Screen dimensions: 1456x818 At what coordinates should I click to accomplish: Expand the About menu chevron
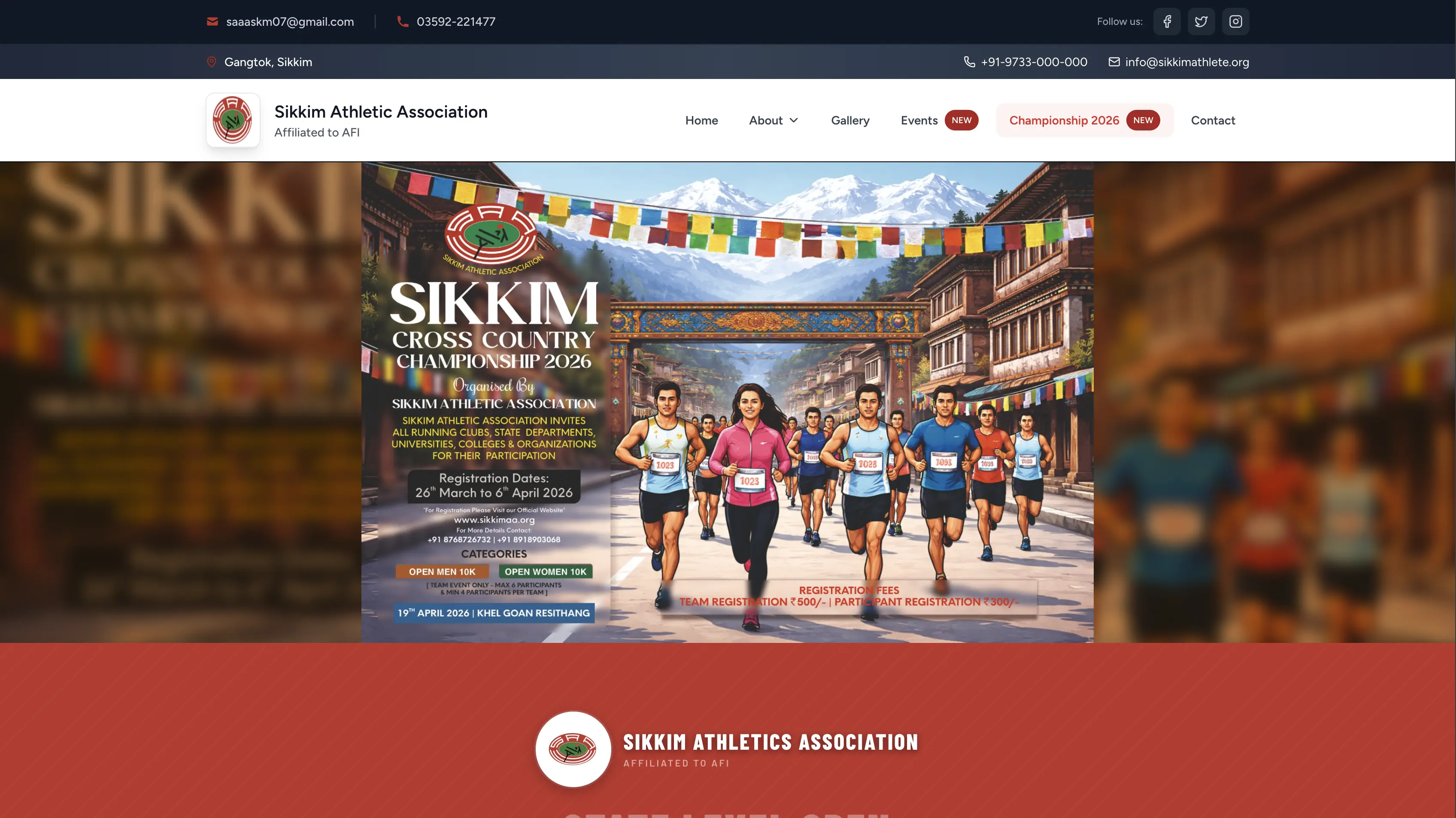(794, 121)
